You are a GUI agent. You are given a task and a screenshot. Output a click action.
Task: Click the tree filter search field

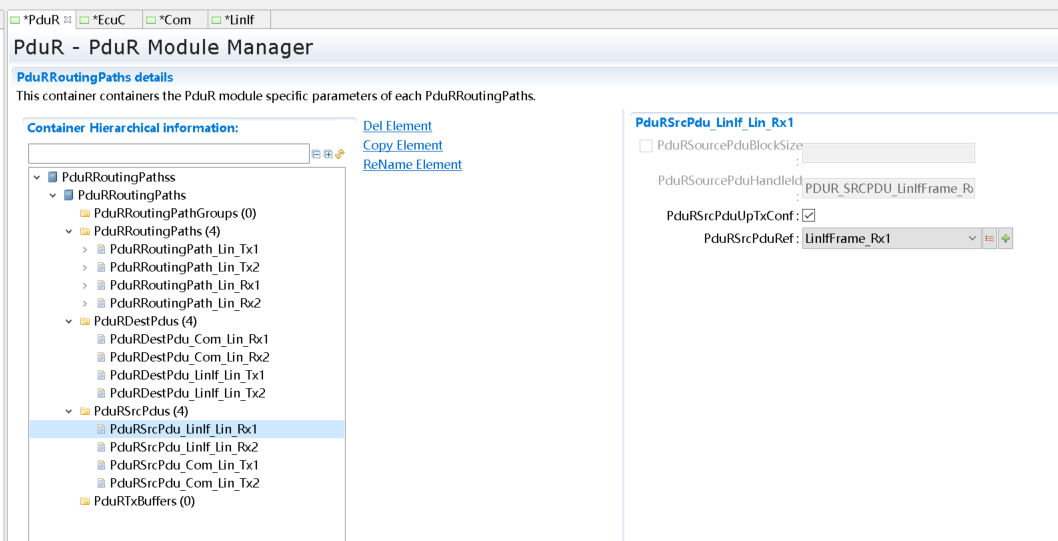tap(168, 154)
